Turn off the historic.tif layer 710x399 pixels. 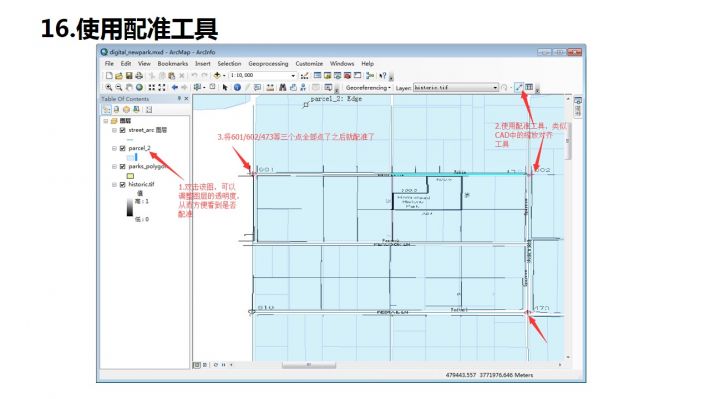[122, 184]
